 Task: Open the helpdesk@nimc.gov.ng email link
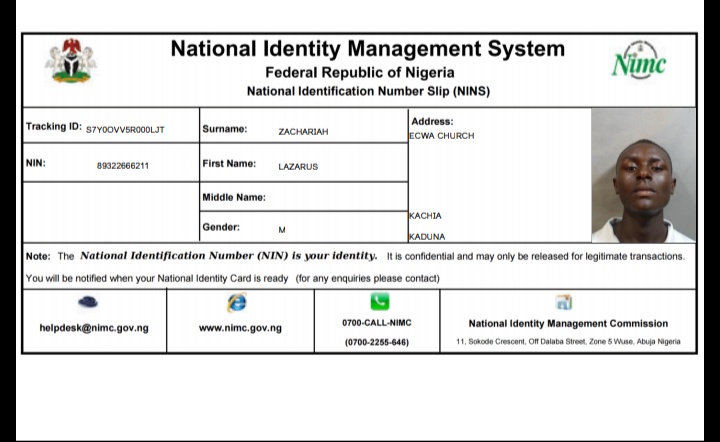point(94,327)
